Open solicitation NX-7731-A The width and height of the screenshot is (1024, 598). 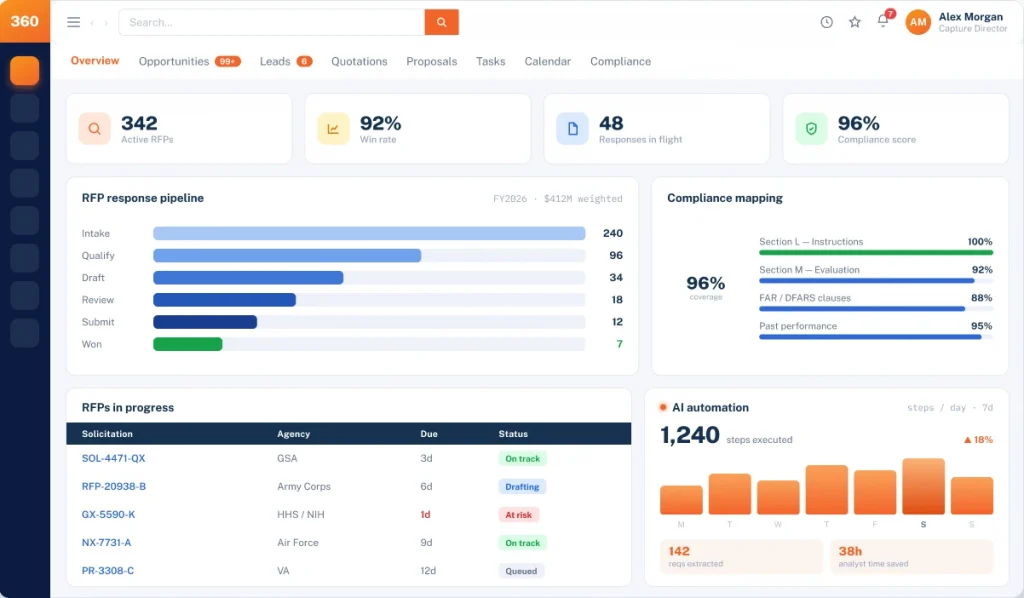pyautogui.click(x=106, y=543)
